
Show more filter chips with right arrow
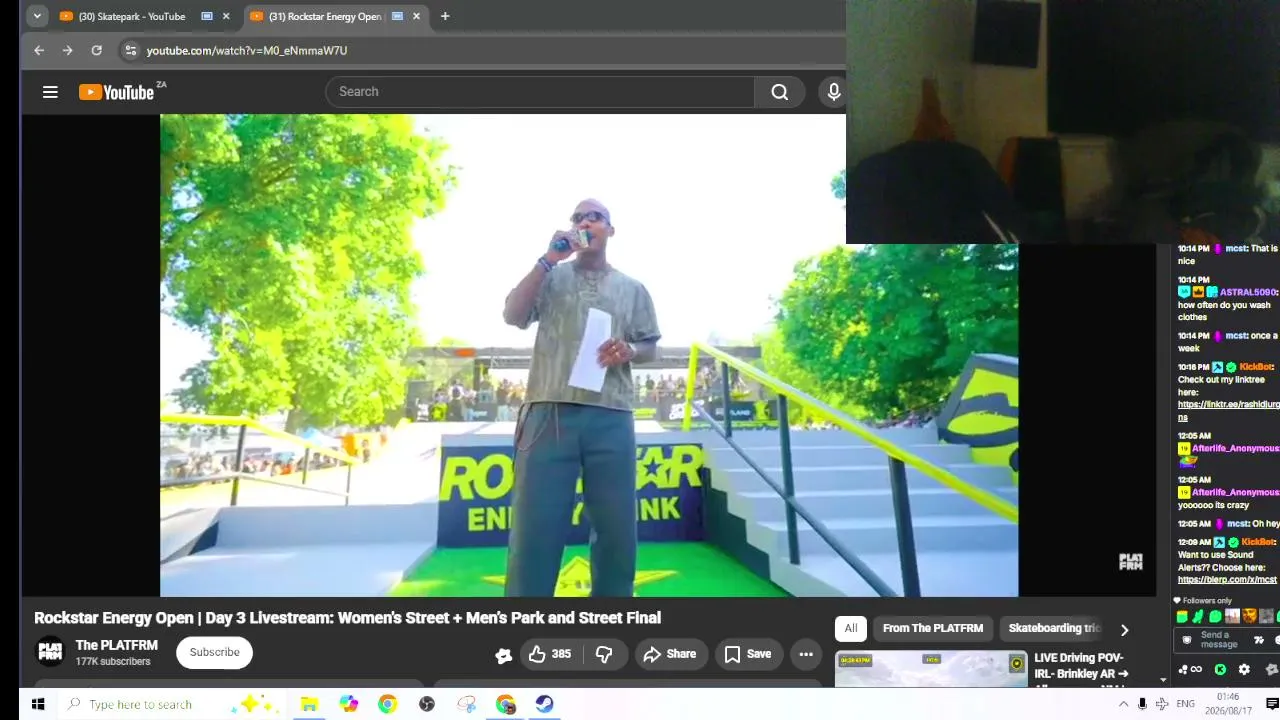1124,629
